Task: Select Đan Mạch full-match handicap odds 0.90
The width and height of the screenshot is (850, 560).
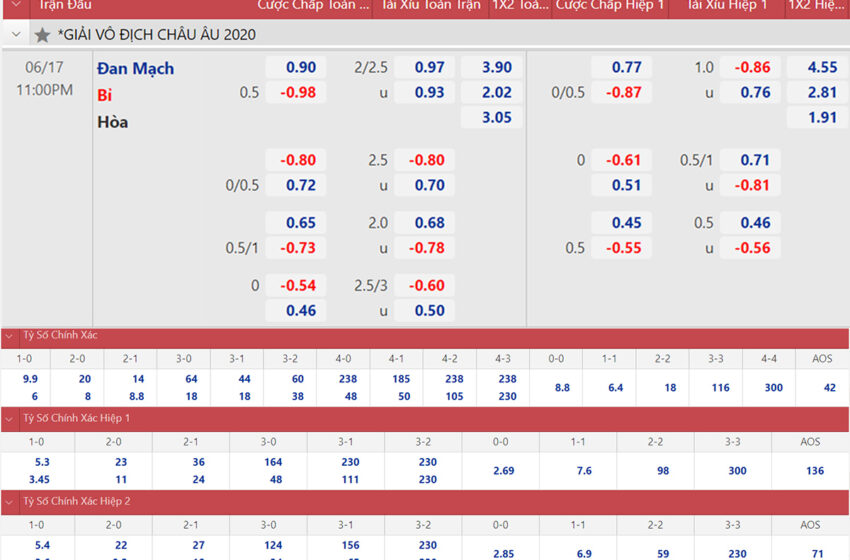Action: [x=300, y=68]
